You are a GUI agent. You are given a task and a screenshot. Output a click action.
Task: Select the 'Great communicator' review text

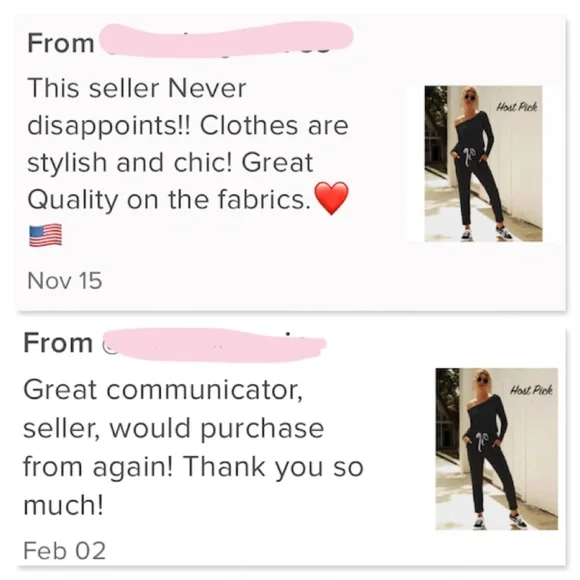(x=193, y=447)
